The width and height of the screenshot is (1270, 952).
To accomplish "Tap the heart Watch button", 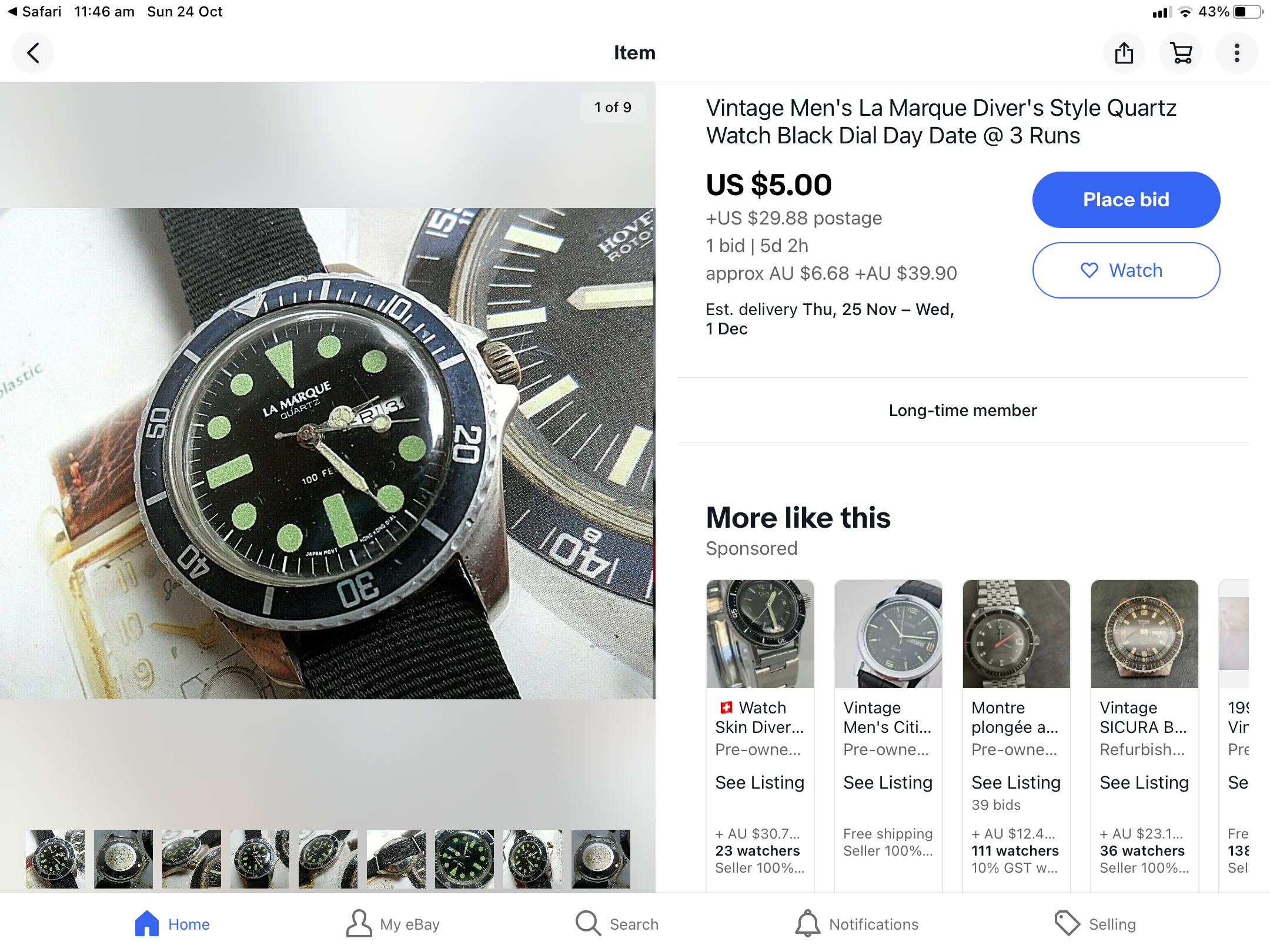I will [1125, 270].
